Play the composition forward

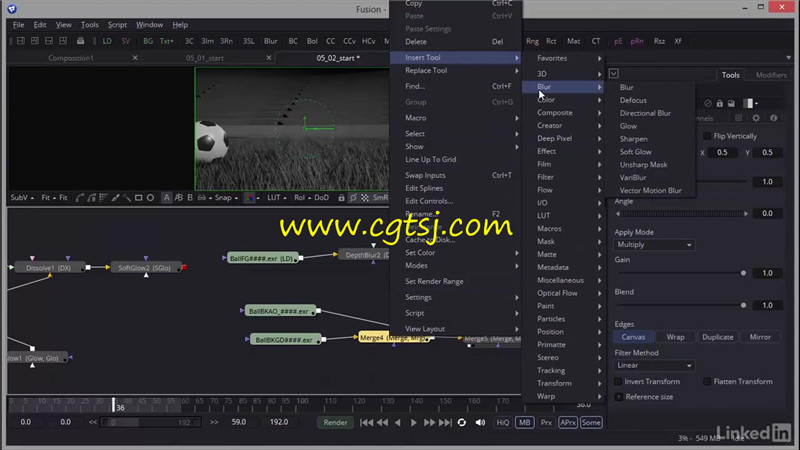[x=413, y=422]
